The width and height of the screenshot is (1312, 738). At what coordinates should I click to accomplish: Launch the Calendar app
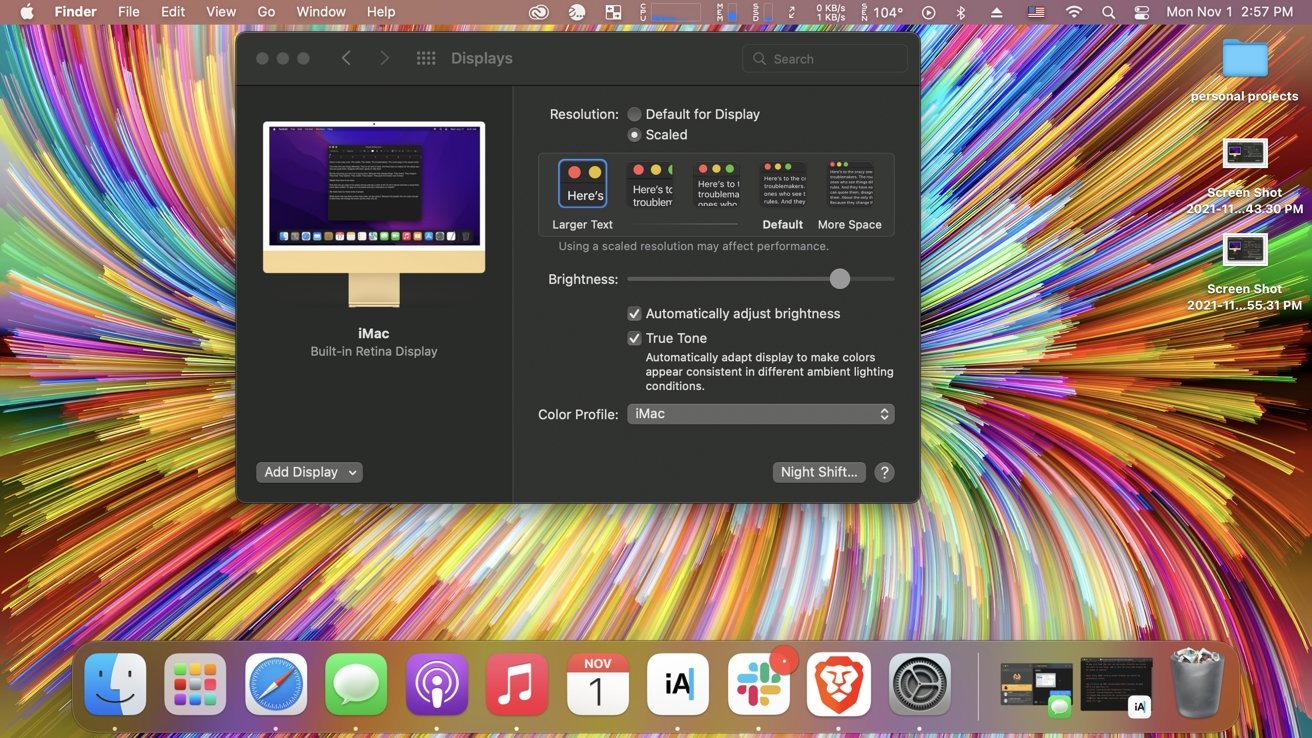(597, 685)
